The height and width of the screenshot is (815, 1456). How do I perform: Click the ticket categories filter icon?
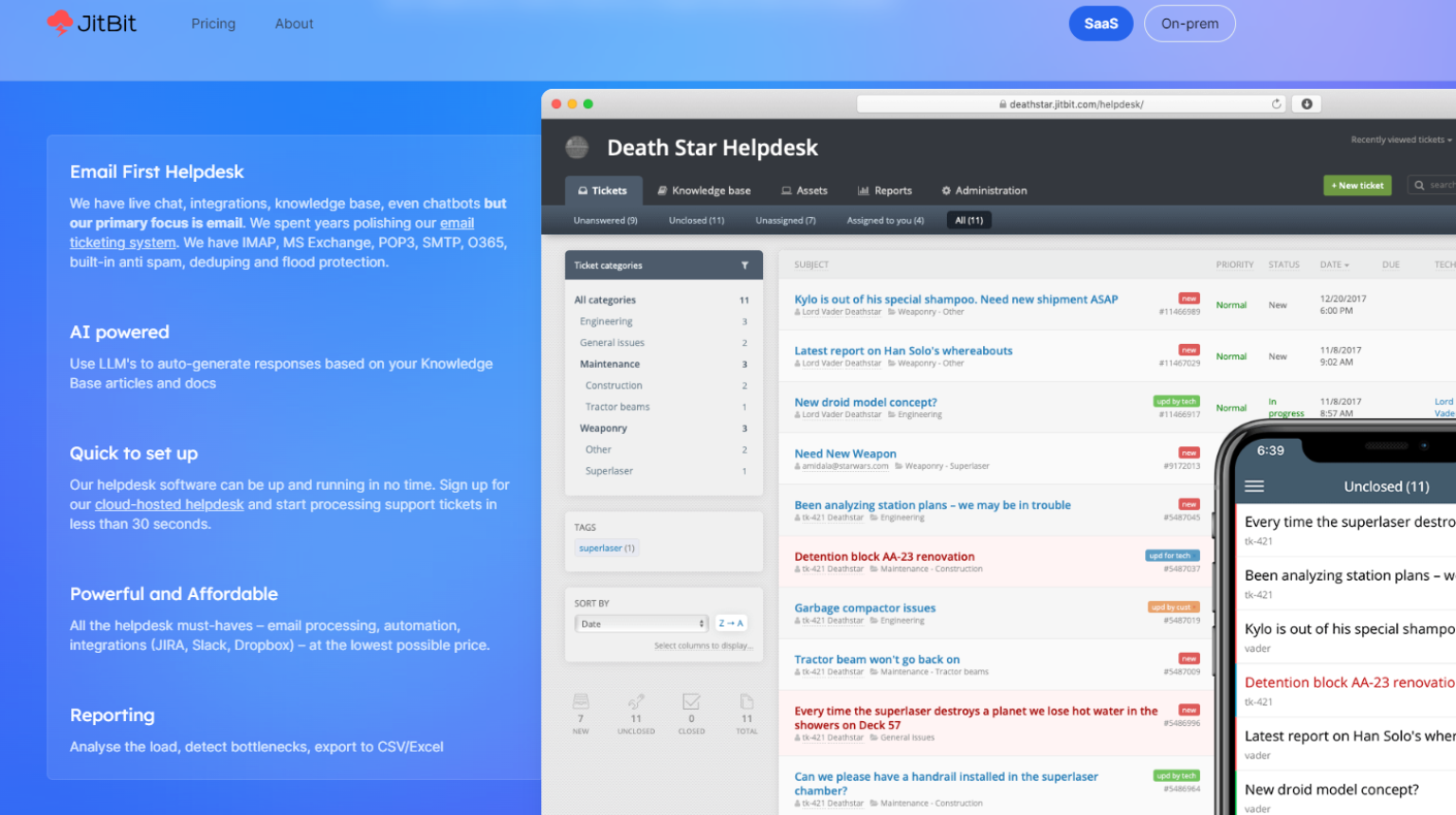(745, 265)
